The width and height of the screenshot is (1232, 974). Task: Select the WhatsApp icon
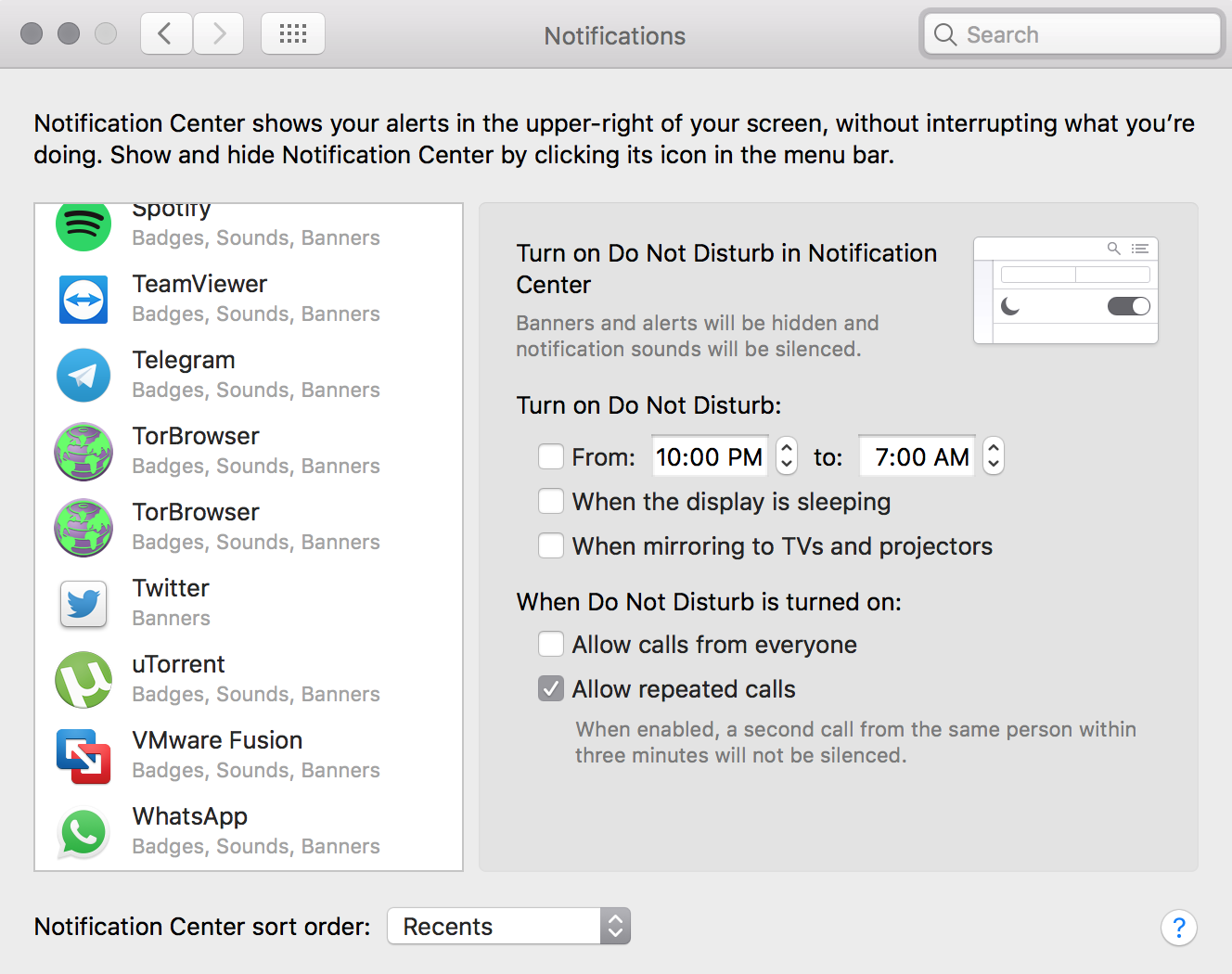[x=83, y=832]
